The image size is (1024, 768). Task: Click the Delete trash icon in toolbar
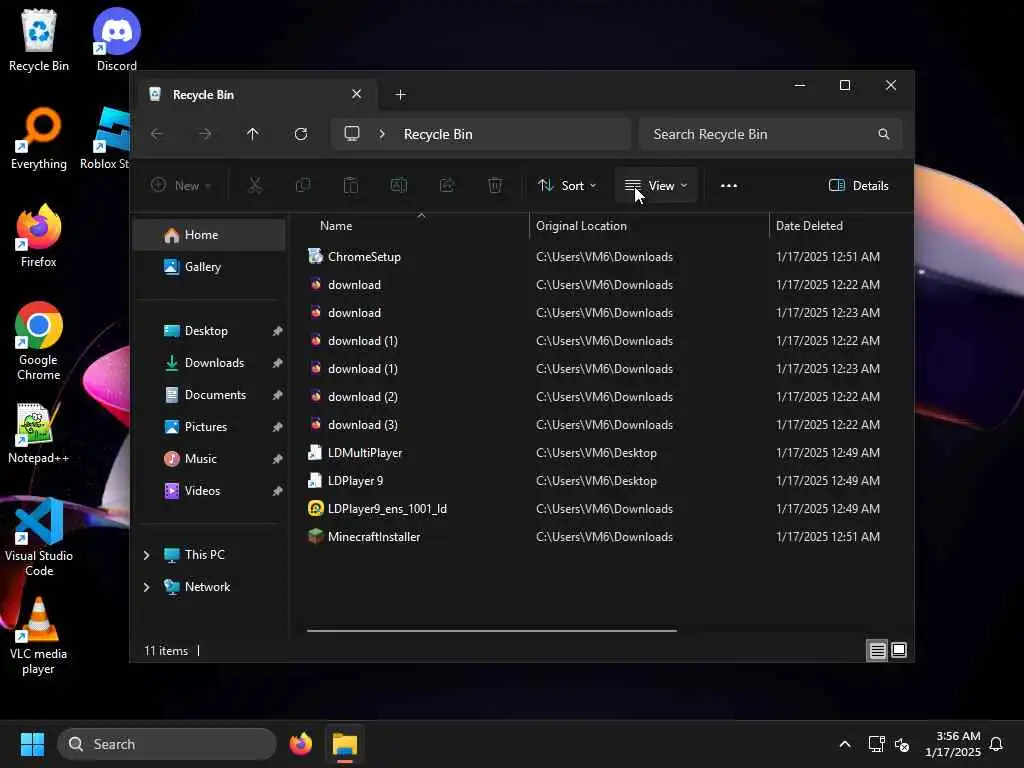click(495, 185)
